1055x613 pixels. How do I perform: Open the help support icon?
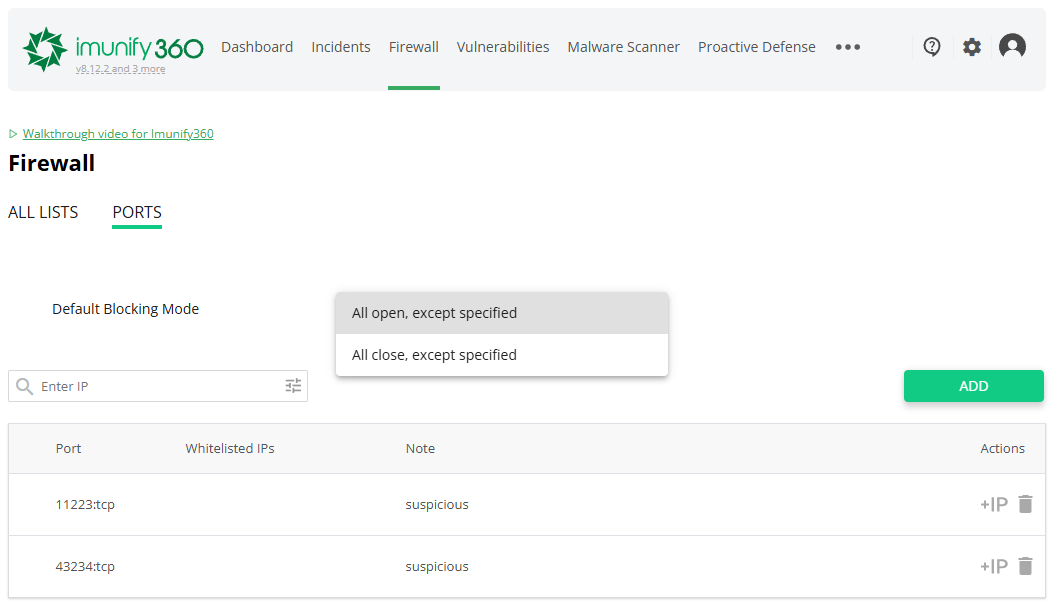coord(932,47)
